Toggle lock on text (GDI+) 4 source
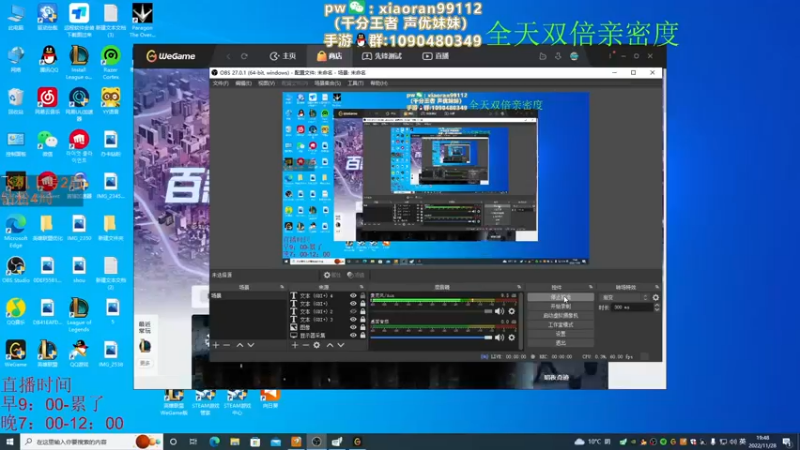 (363, 296)
